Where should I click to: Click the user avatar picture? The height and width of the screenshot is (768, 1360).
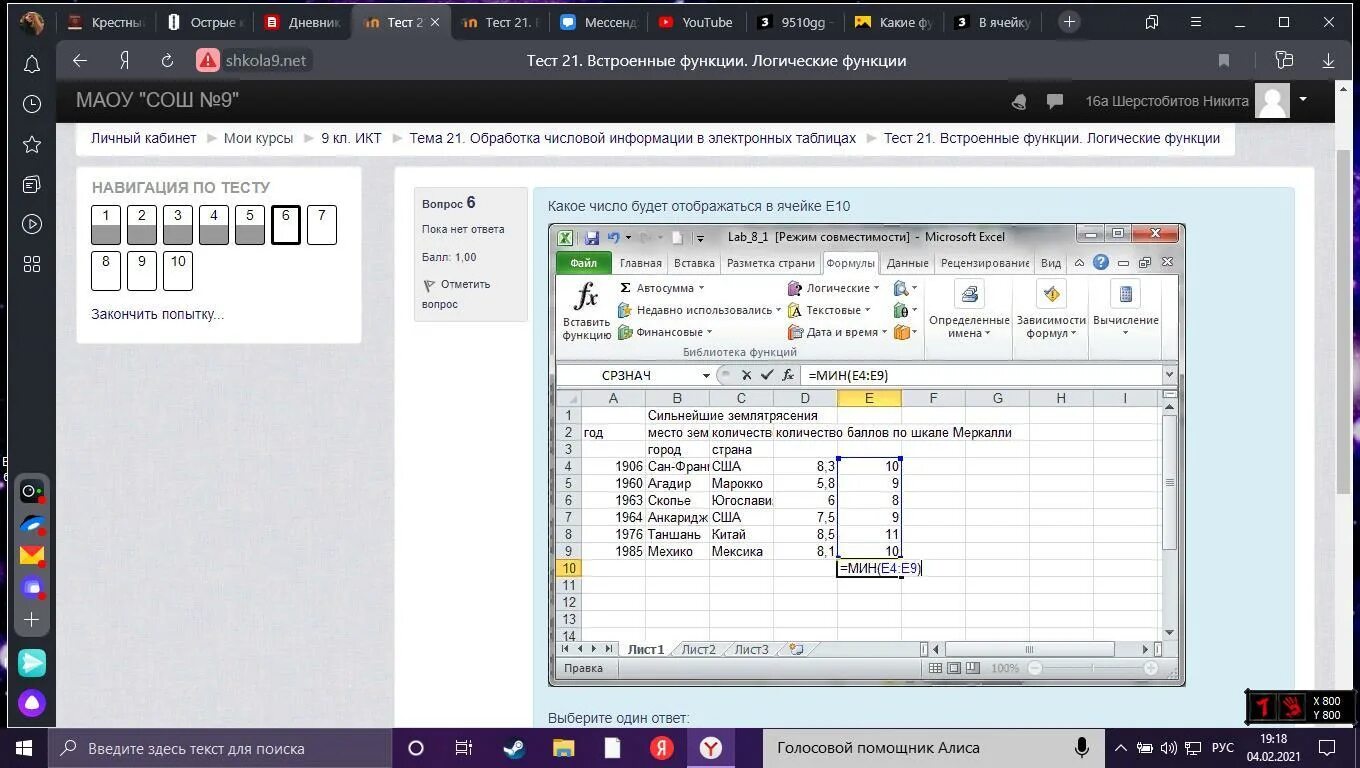click(1272, 101)
